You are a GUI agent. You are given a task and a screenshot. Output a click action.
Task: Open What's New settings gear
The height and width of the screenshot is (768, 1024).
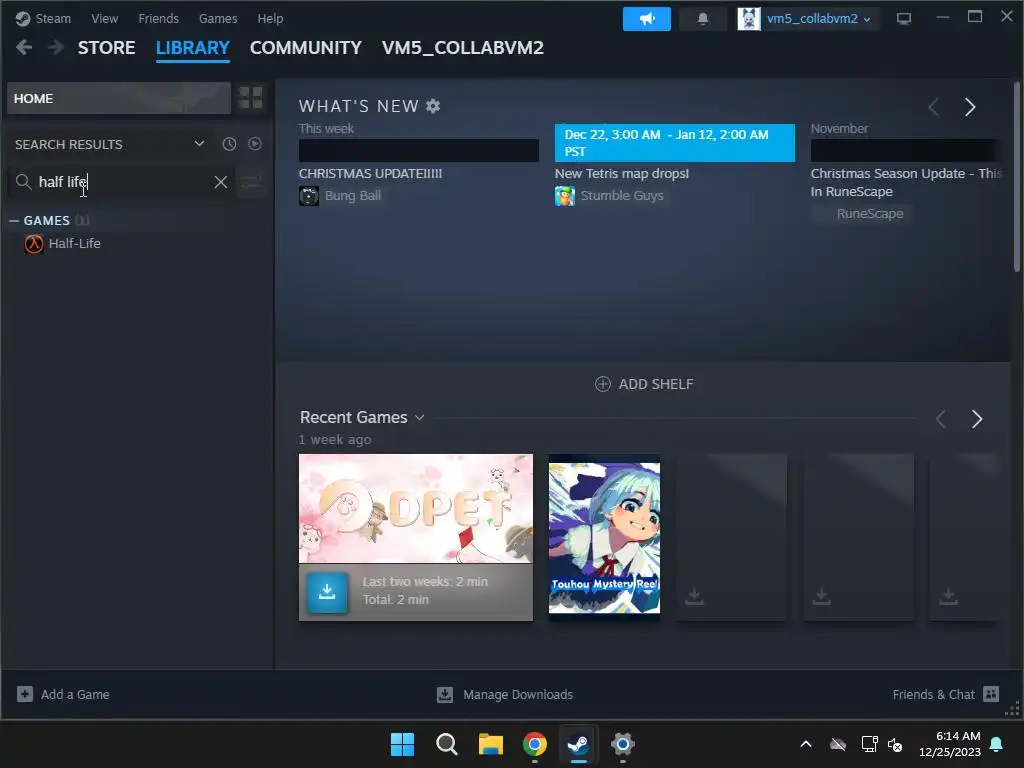[433, 106]
